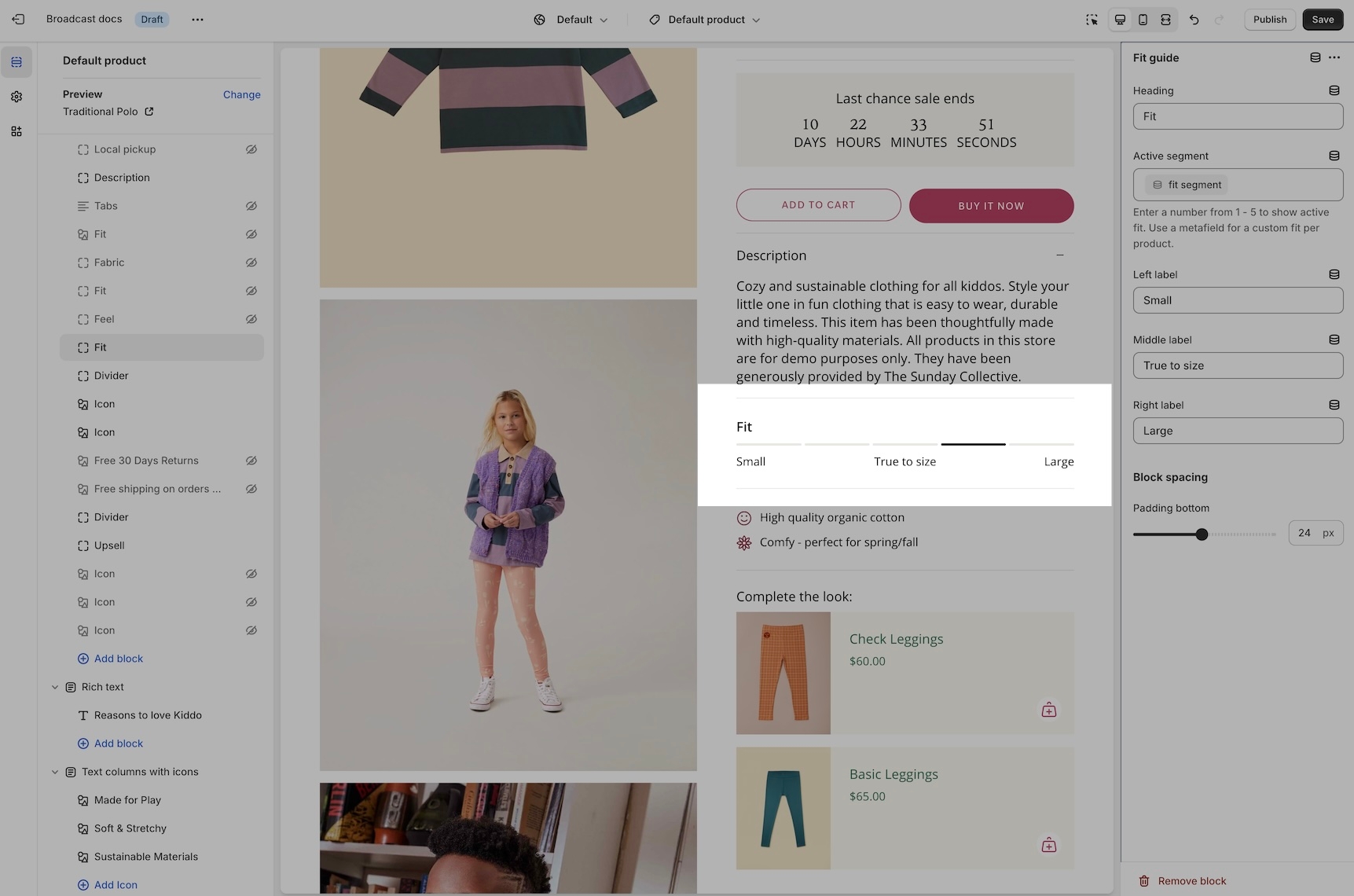Open theme settings gear in sidebar
1354x896 pixels.
click(17, 97)
